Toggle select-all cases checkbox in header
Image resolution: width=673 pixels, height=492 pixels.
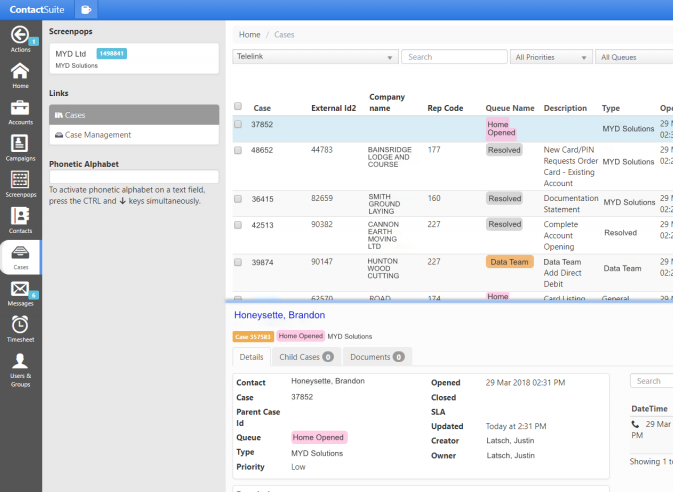(x=238, y=106)
